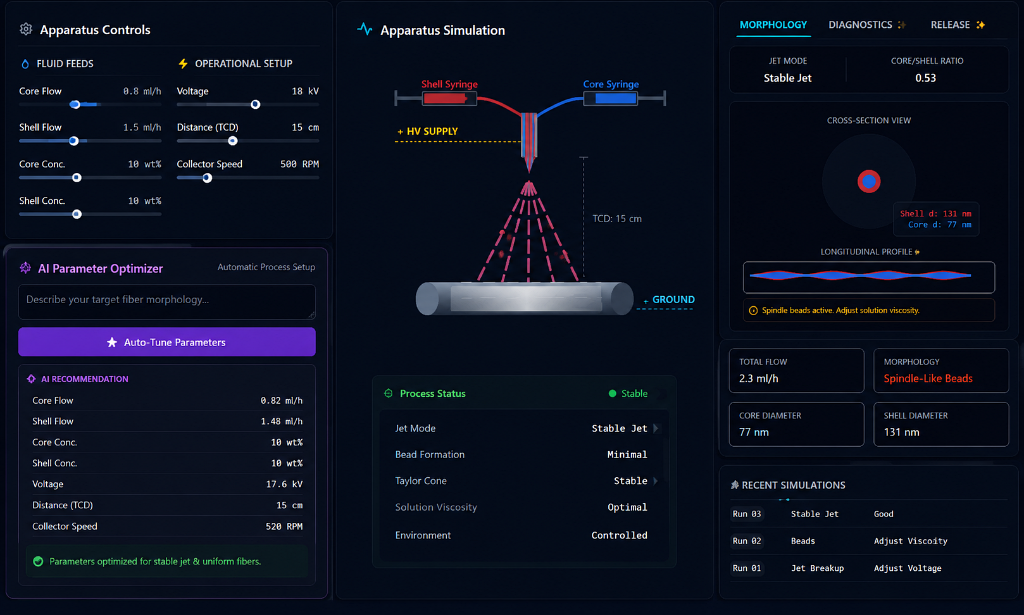The width and height of the screenshot is (1024, 615).
Task: Click the Shell Diameter 131 nm card
Action: 941,424
